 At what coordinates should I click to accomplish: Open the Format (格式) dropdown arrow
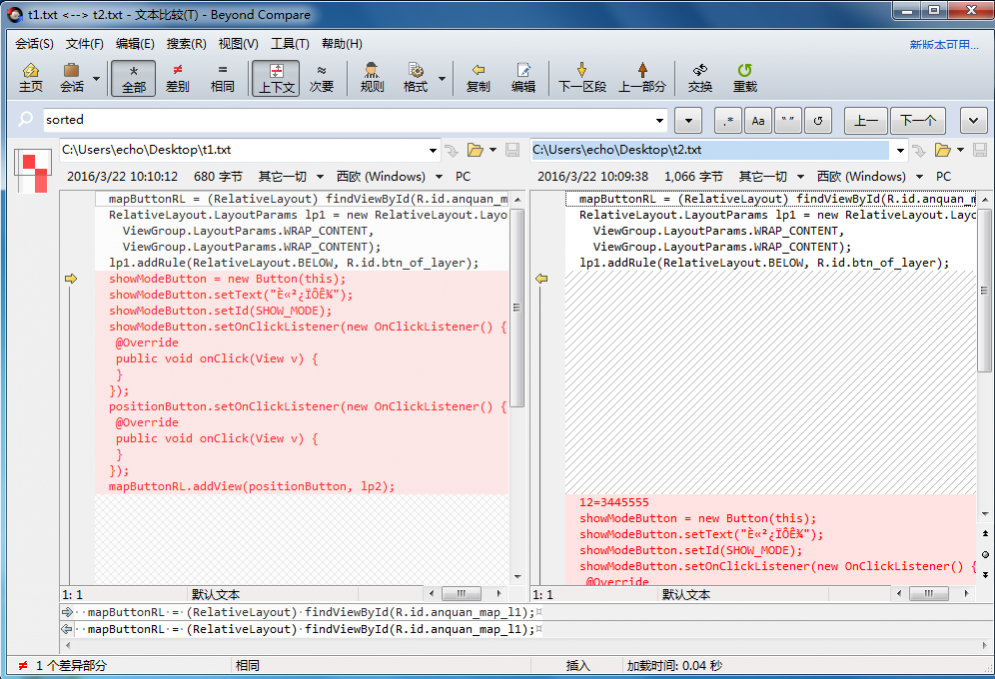tap(442, 78)
